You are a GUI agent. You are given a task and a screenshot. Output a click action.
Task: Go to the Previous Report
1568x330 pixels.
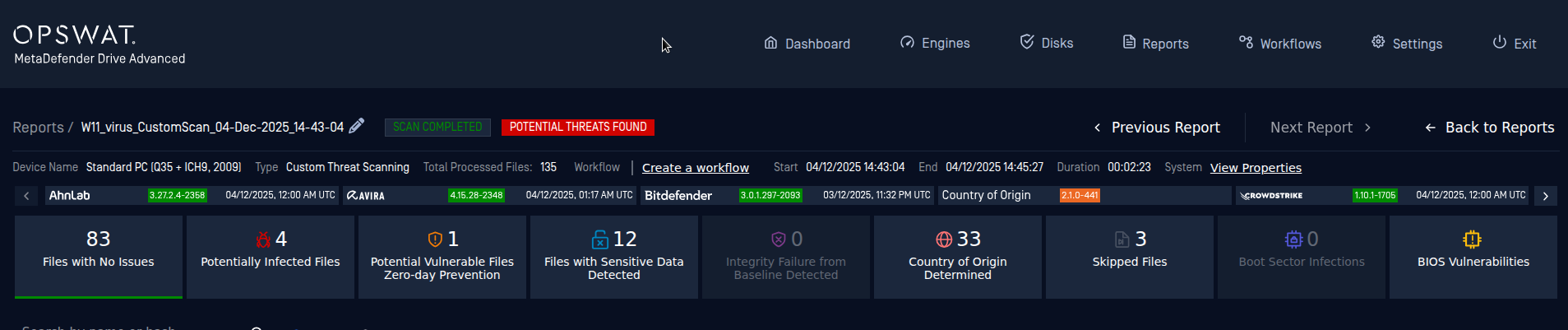(x=1156, y=128)
